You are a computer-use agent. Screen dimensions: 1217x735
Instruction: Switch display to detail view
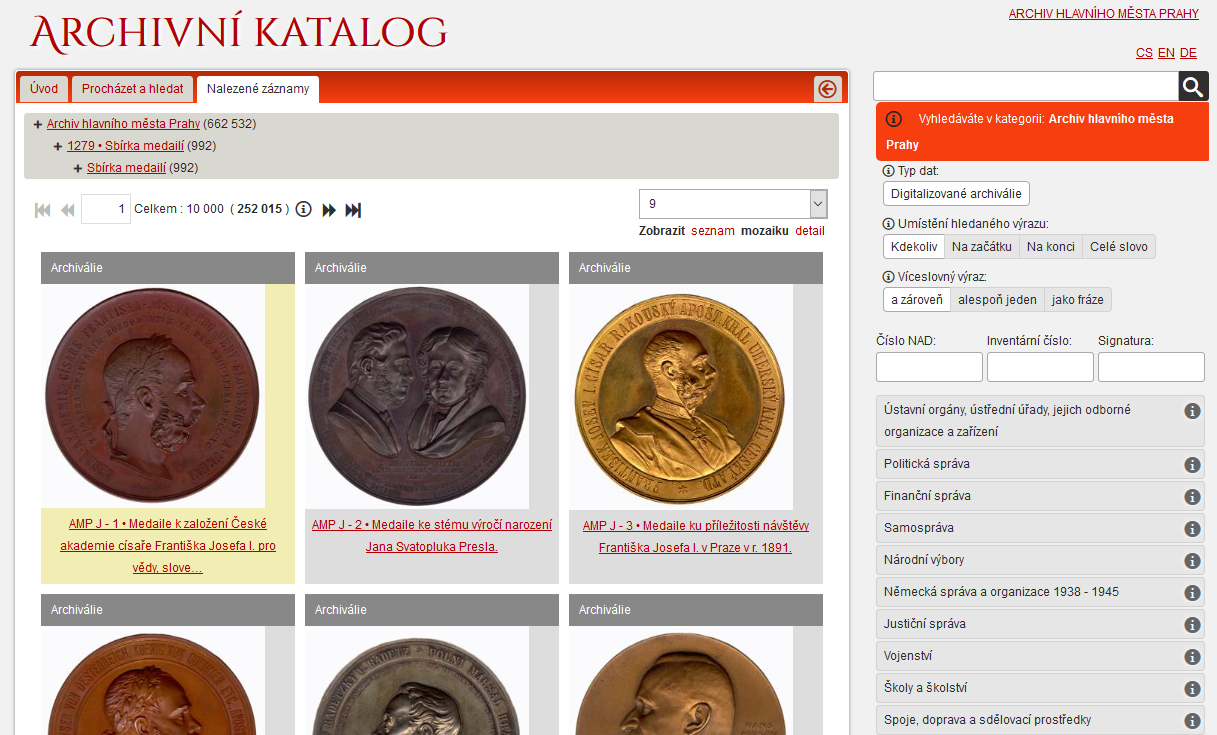tap(810, 231)
